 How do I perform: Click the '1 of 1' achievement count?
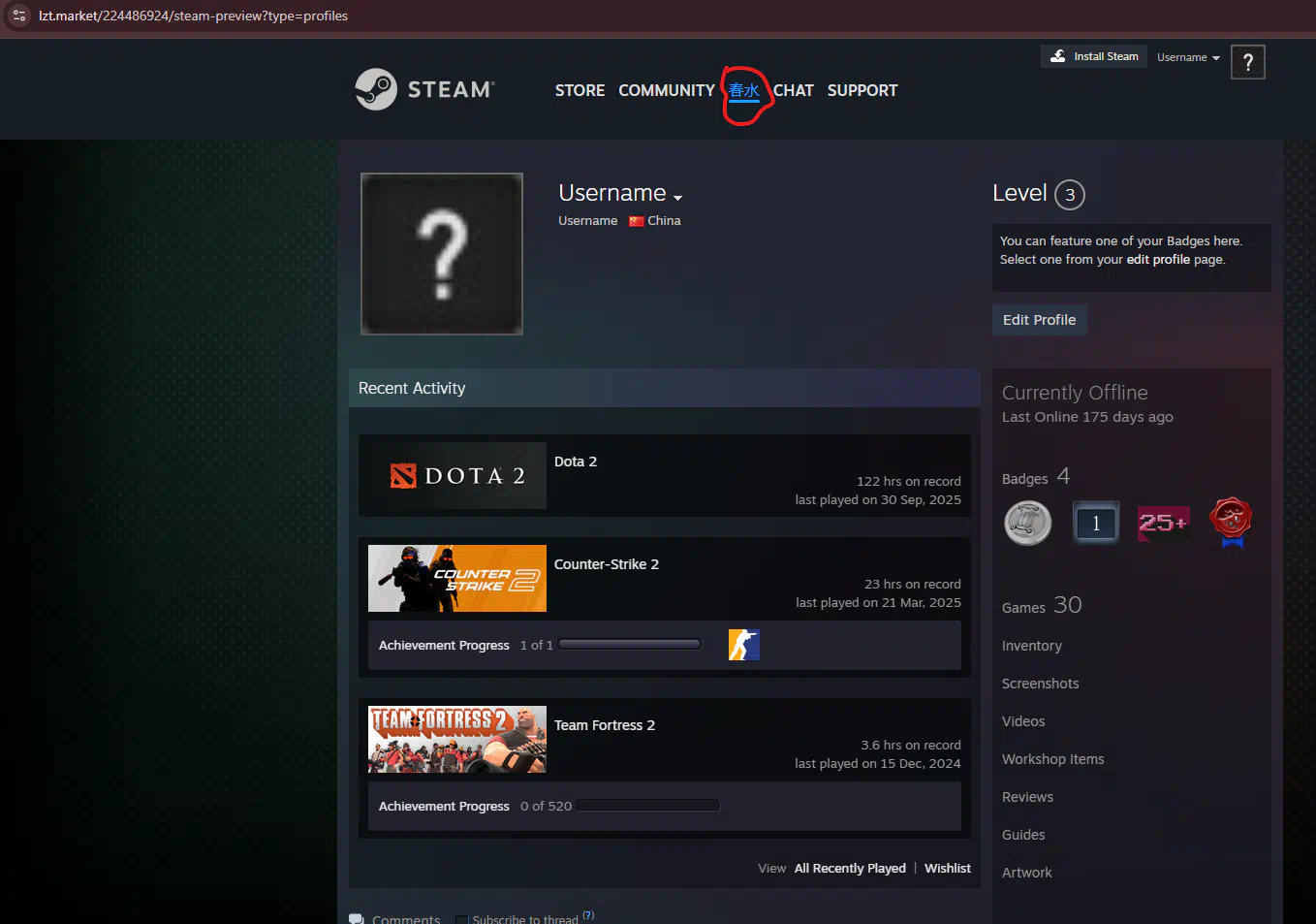click(537, 645)
